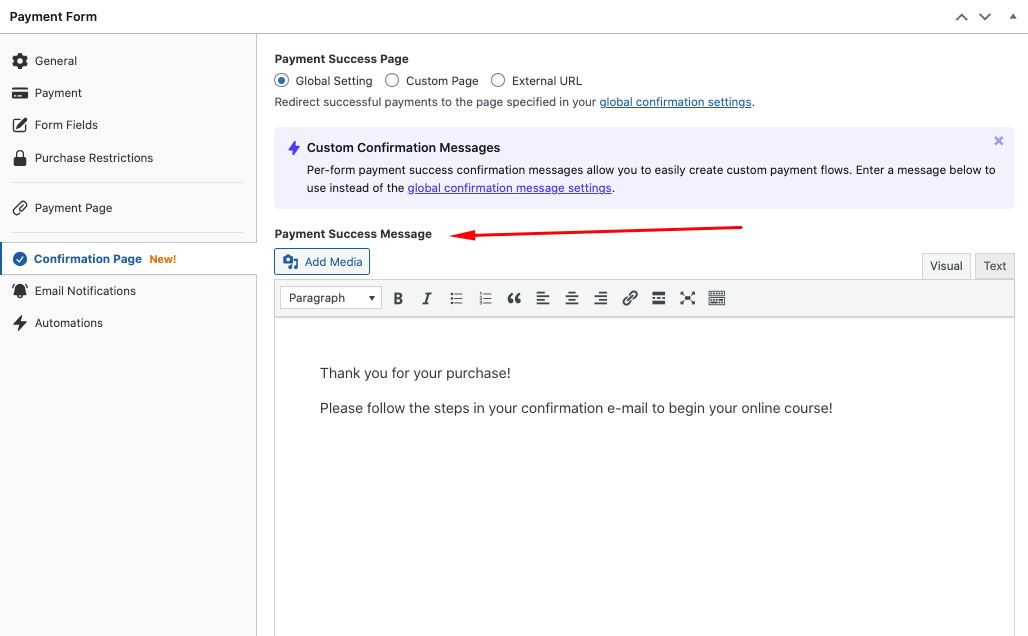
Task: Switch to the Text editor tab
Action: (x=994, y=265)
